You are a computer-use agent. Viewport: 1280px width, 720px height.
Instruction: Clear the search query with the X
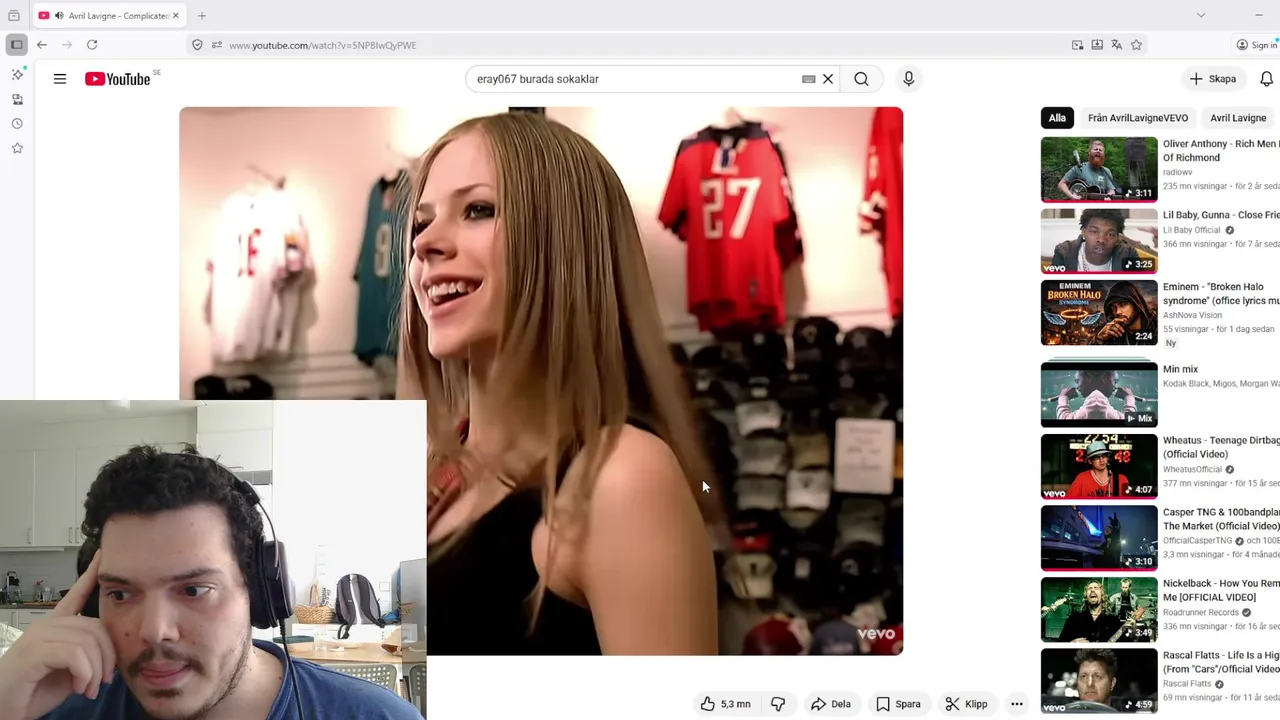coord(828,79)
